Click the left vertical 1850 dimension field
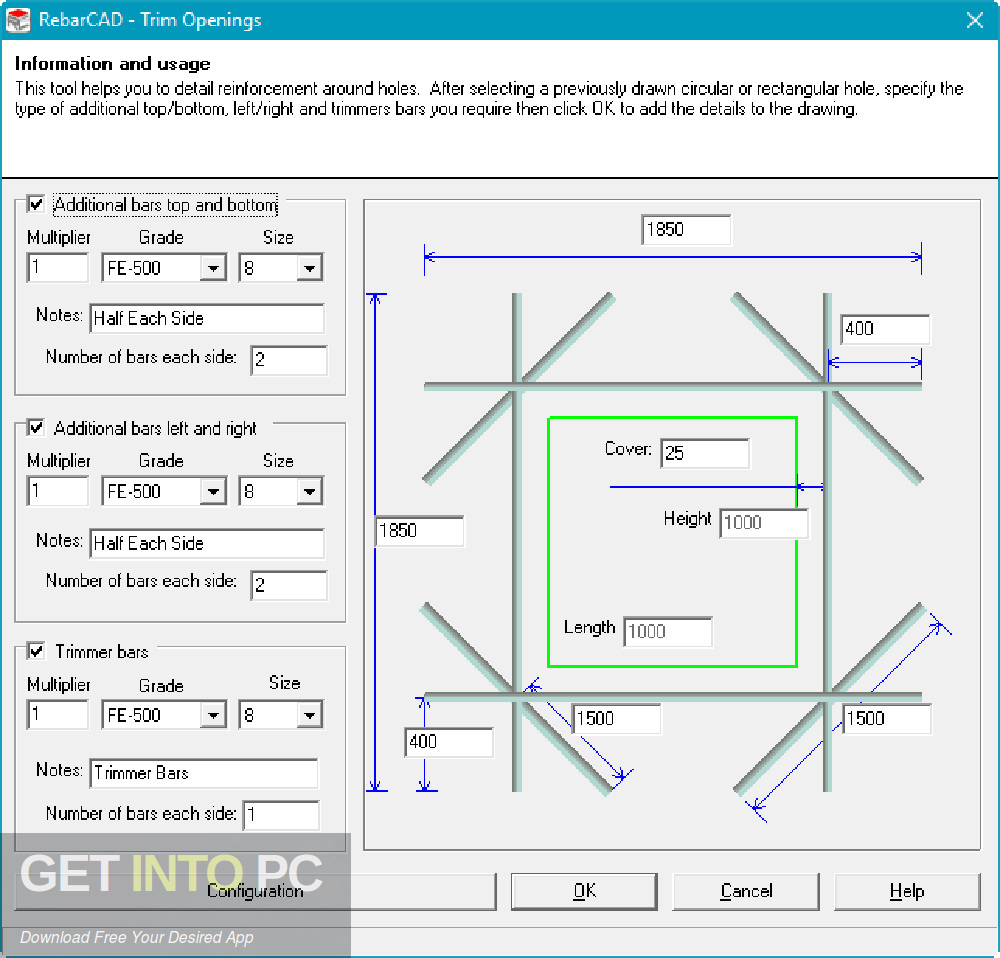The image size is (1000, 958). pyautogui.click(x=419, y=531)
